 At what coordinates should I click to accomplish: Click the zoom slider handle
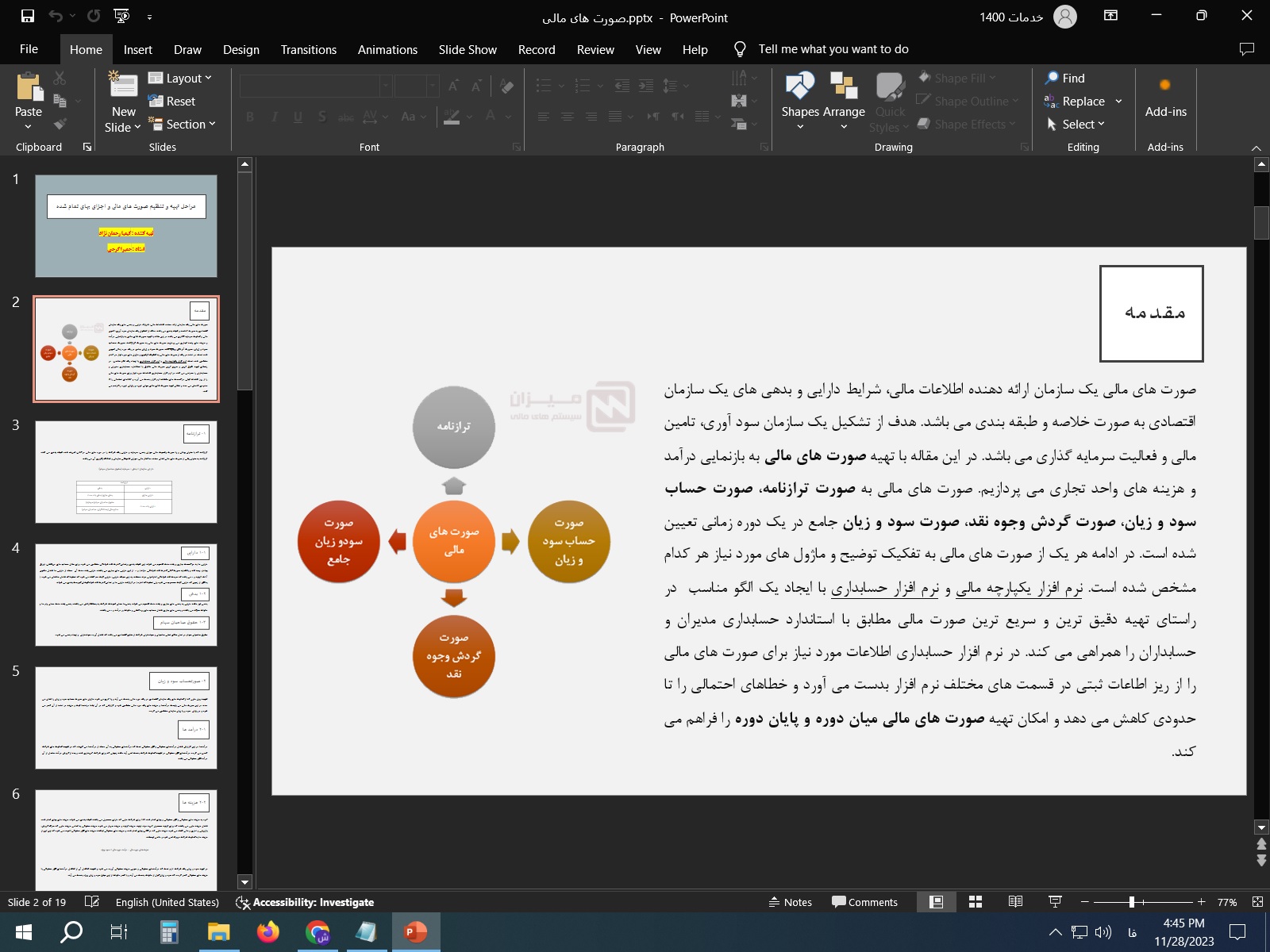(1132, 902)
